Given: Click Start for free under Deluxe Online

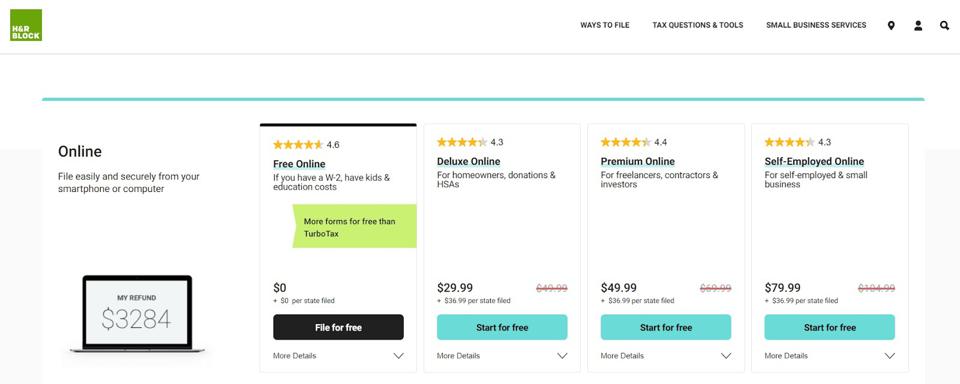Looking at the screenshot, I should point(502,327).
